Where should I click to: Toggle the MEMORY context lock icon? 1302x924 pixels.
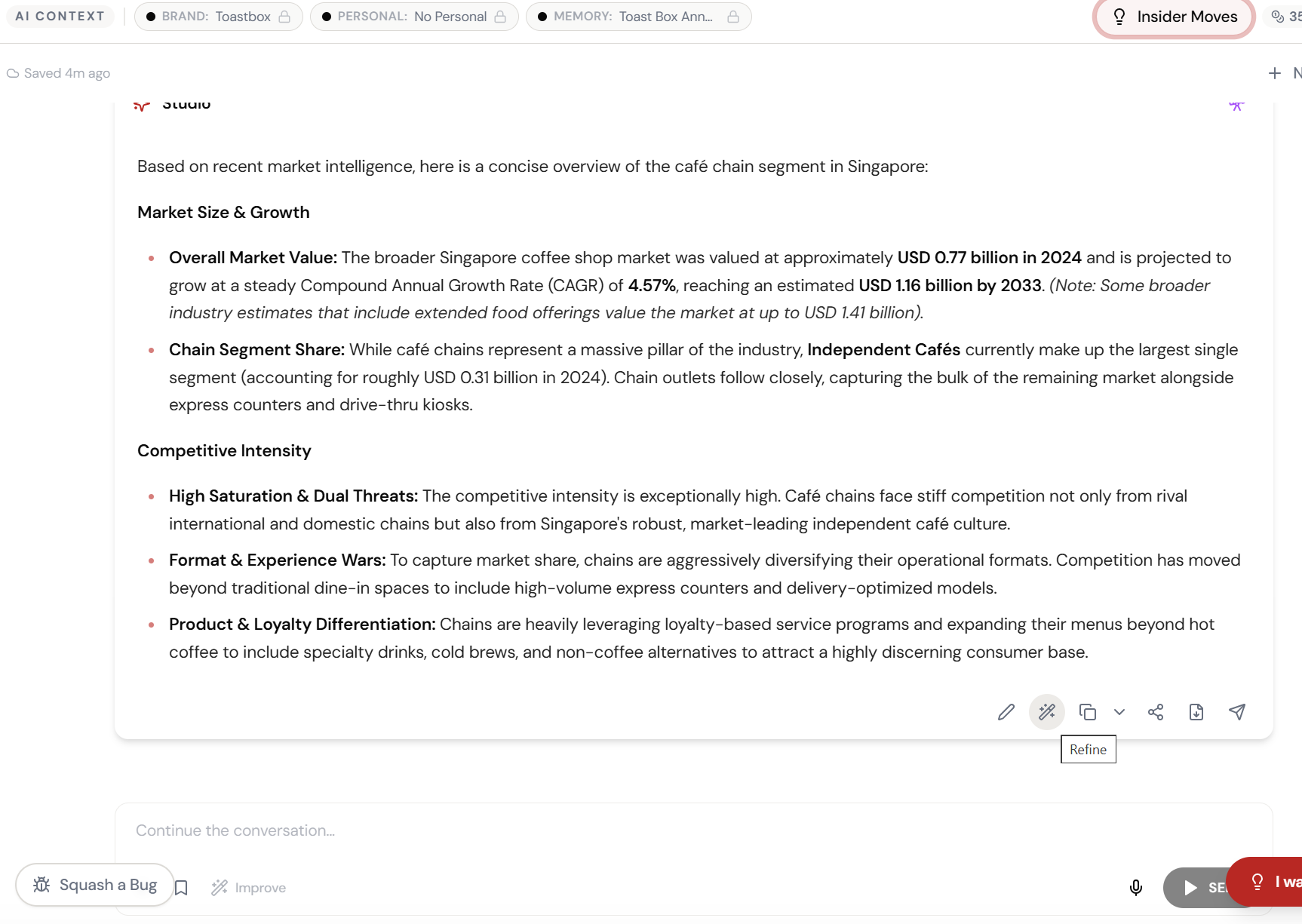(732, 17)
